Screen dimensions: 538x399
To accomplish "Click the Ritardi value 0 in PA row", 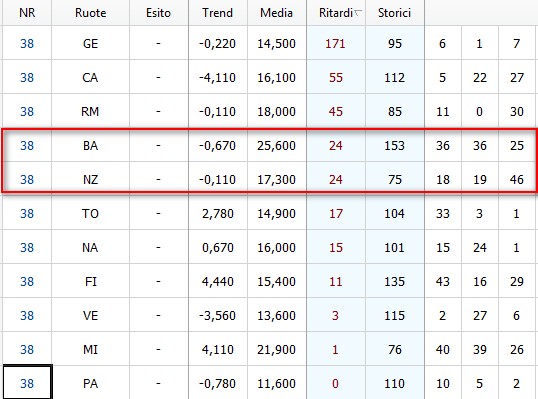I will tap(336, 383).
